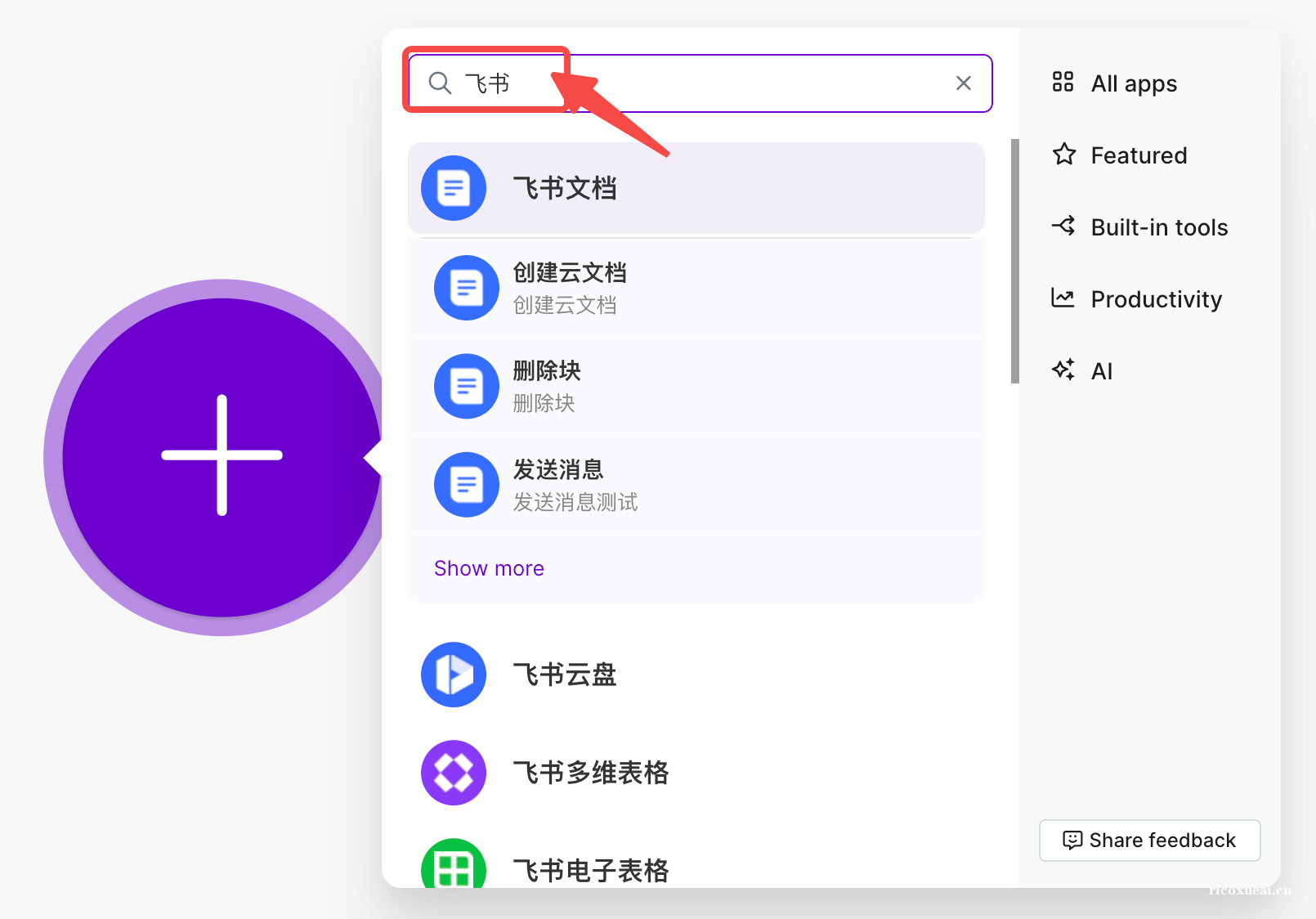Screen dimensions: 1316x919
Task: Click the AI sparkle icon
Action: 1063,370
